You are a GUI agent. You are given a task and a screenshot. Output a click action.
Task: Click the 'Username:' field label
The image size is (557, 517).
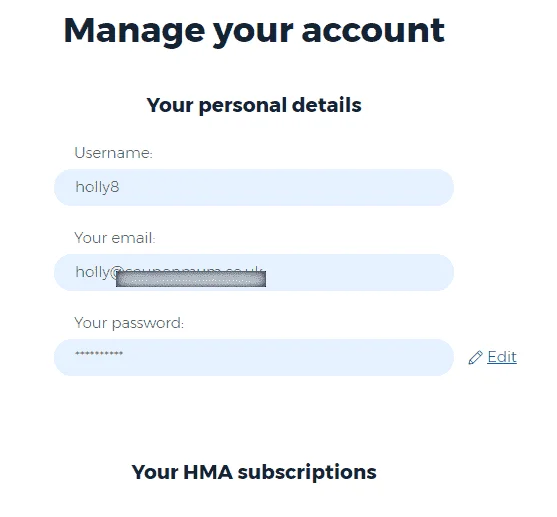(x=114, y=153)
